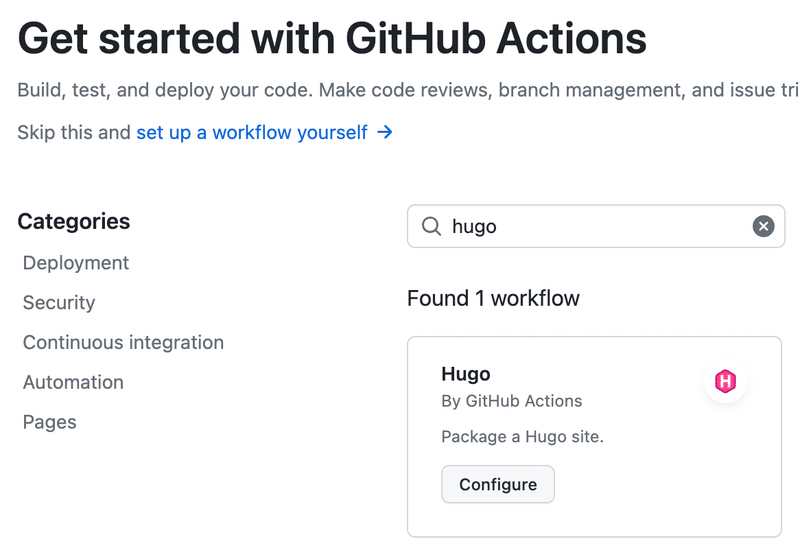
Task: Click the arrow after workflow yourself link
Action: pos(385,132)
